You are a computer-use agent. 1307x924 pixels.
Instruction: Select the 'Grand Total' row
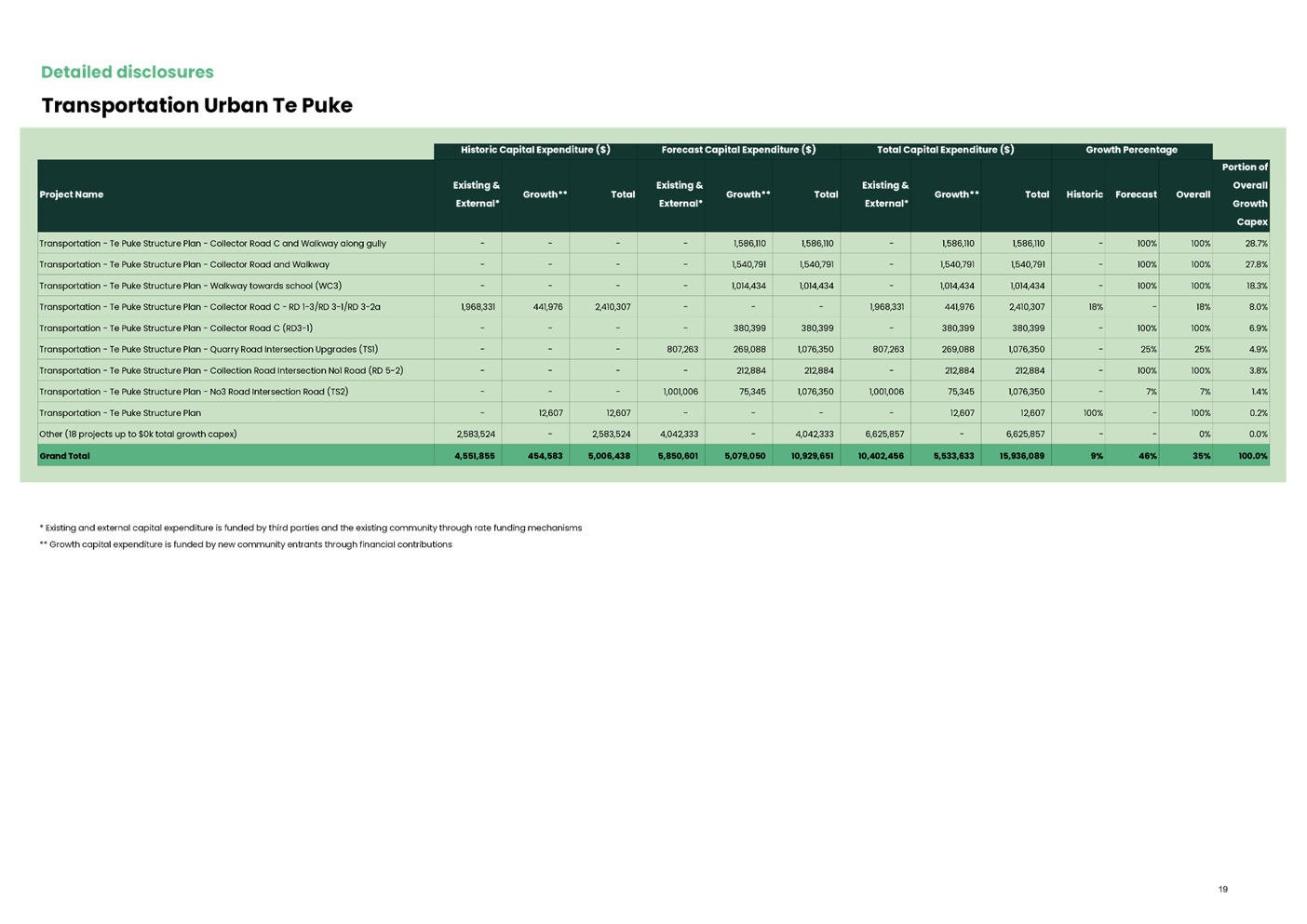point(64,455)
